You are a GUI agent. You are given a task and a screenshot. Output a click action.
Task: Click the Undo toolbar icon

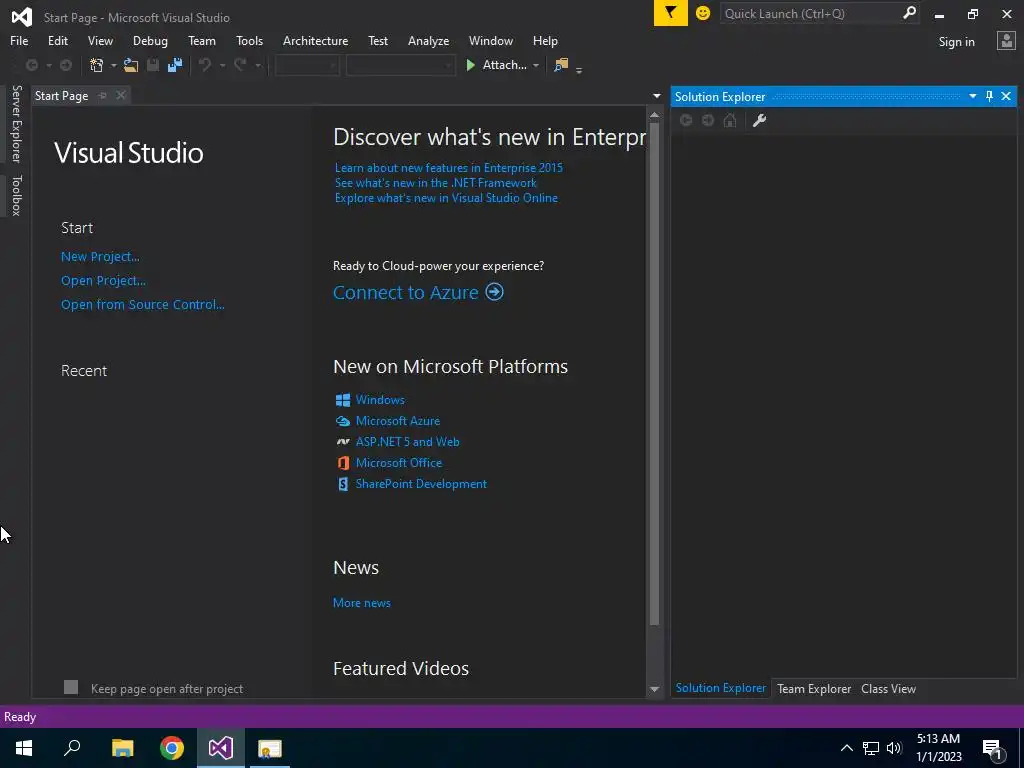(205, 65)
